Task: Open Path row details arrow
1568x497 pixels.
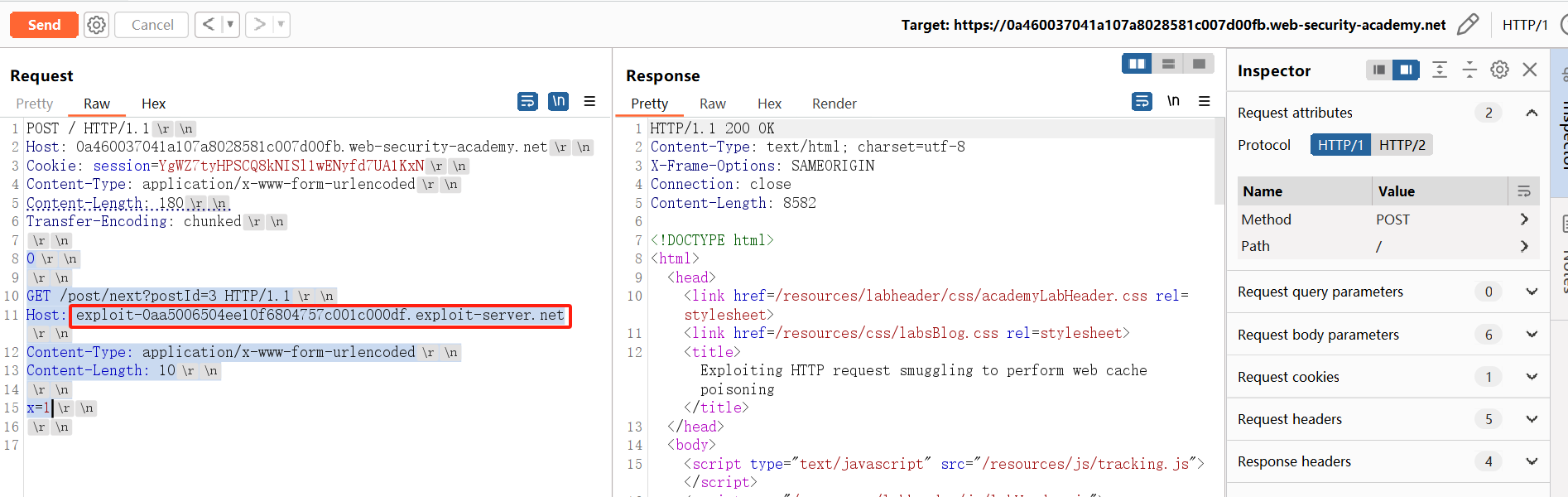Action: 1524,246
